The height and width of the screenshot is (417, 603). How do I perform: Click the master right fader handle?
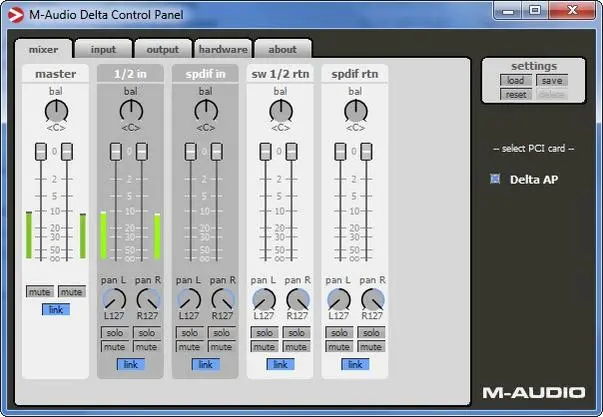click(x=67, y=152)
